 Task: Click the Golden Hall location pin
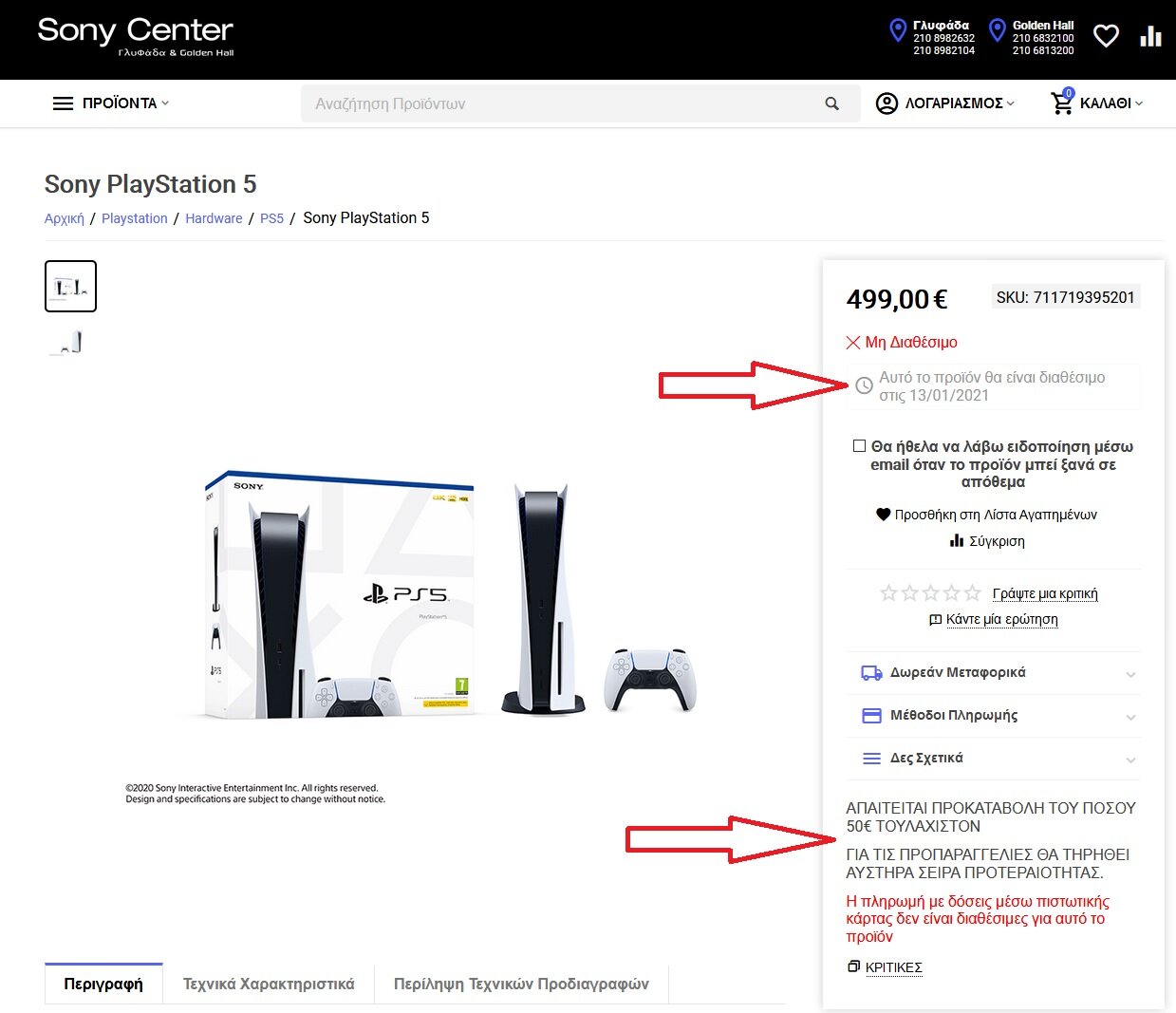coord(997,30)
